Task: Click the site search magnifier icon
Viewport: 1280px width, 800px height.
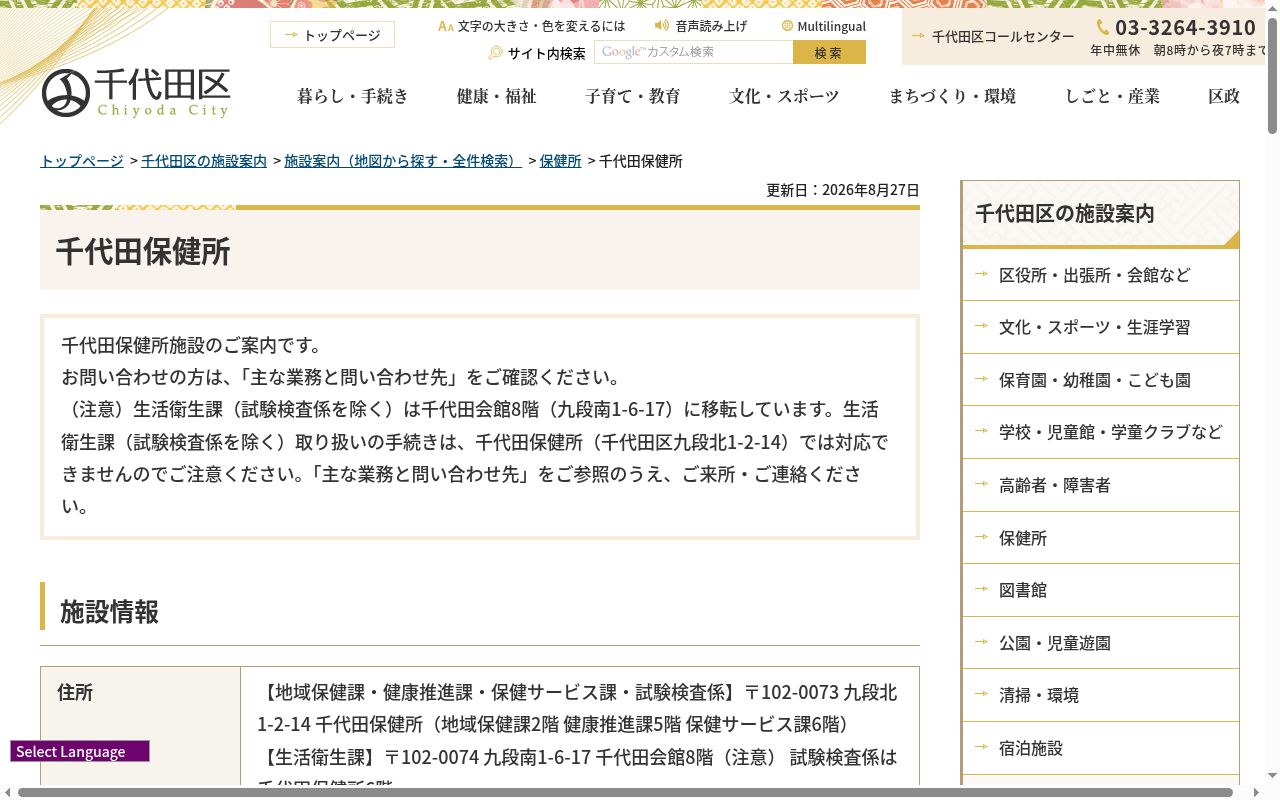Action: click(495, 53)
